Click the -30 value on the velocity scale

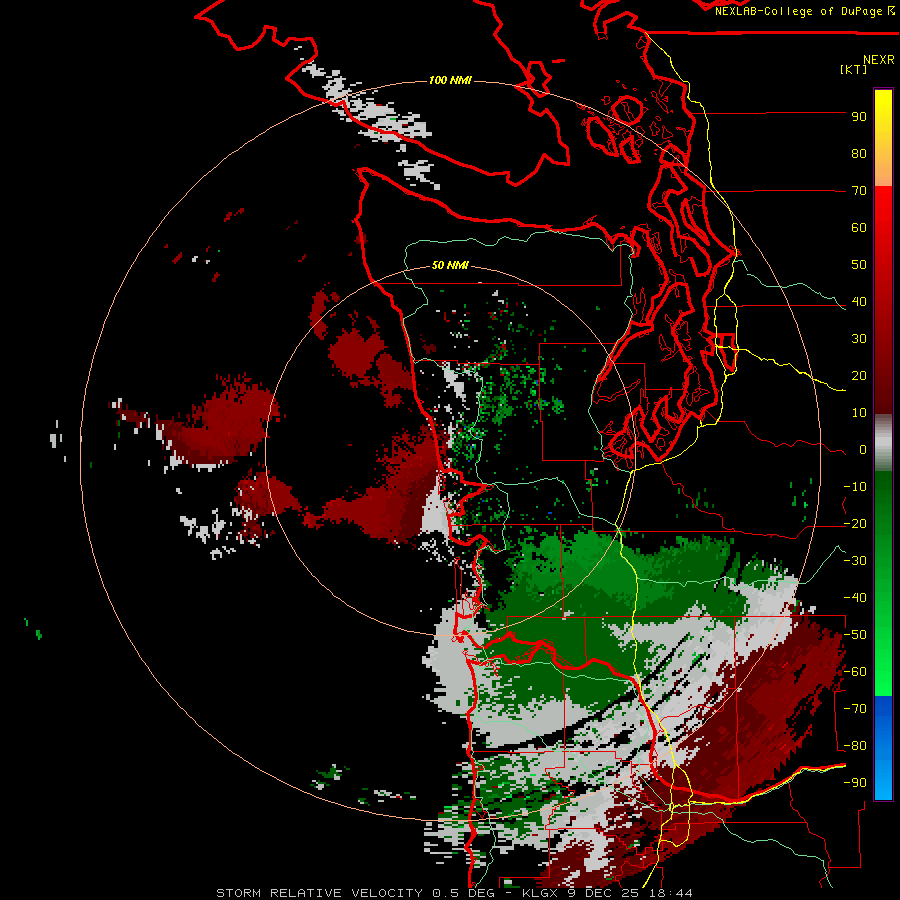pos(855,561)
